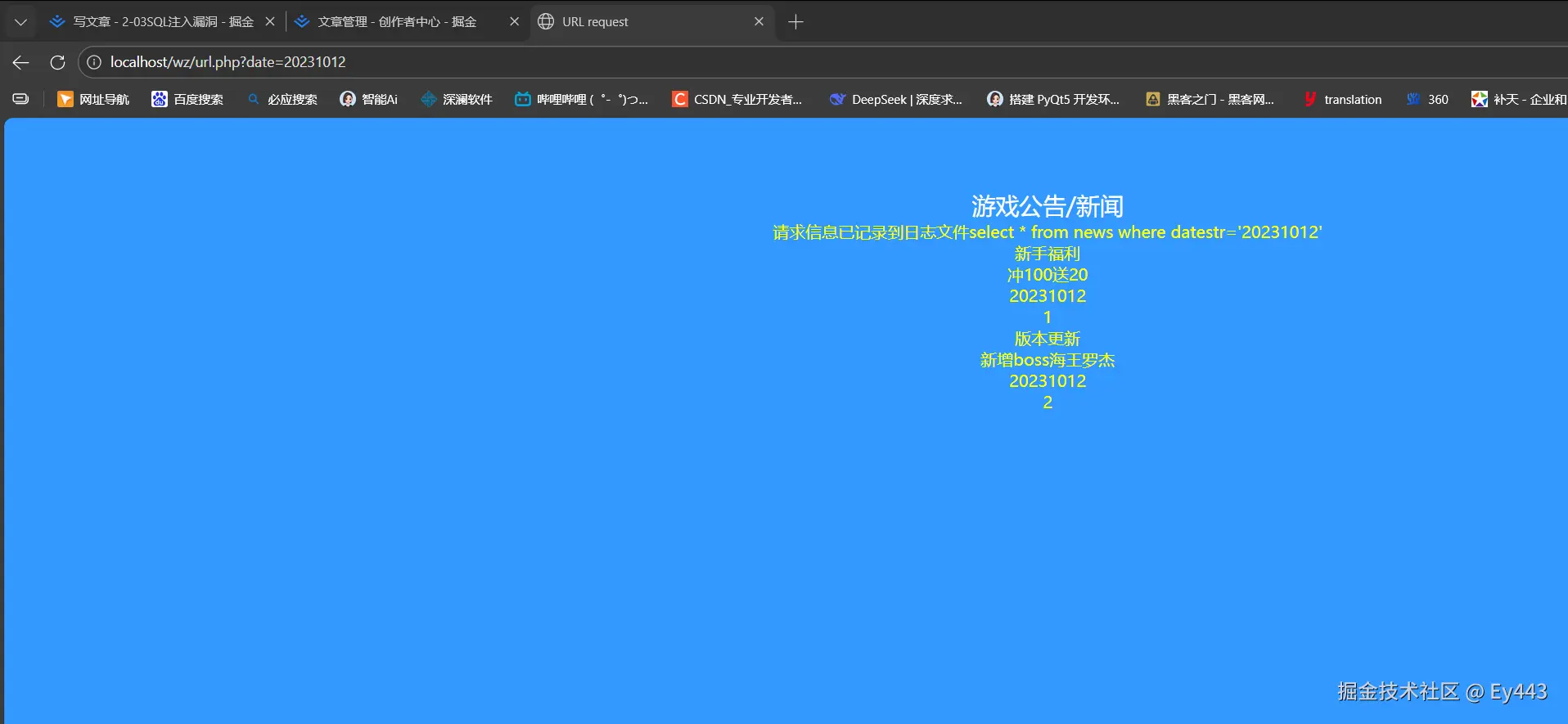The width and height of the screenshot is (1568, 724).
Task: Click the news id 2
Action: (1048, 402)
